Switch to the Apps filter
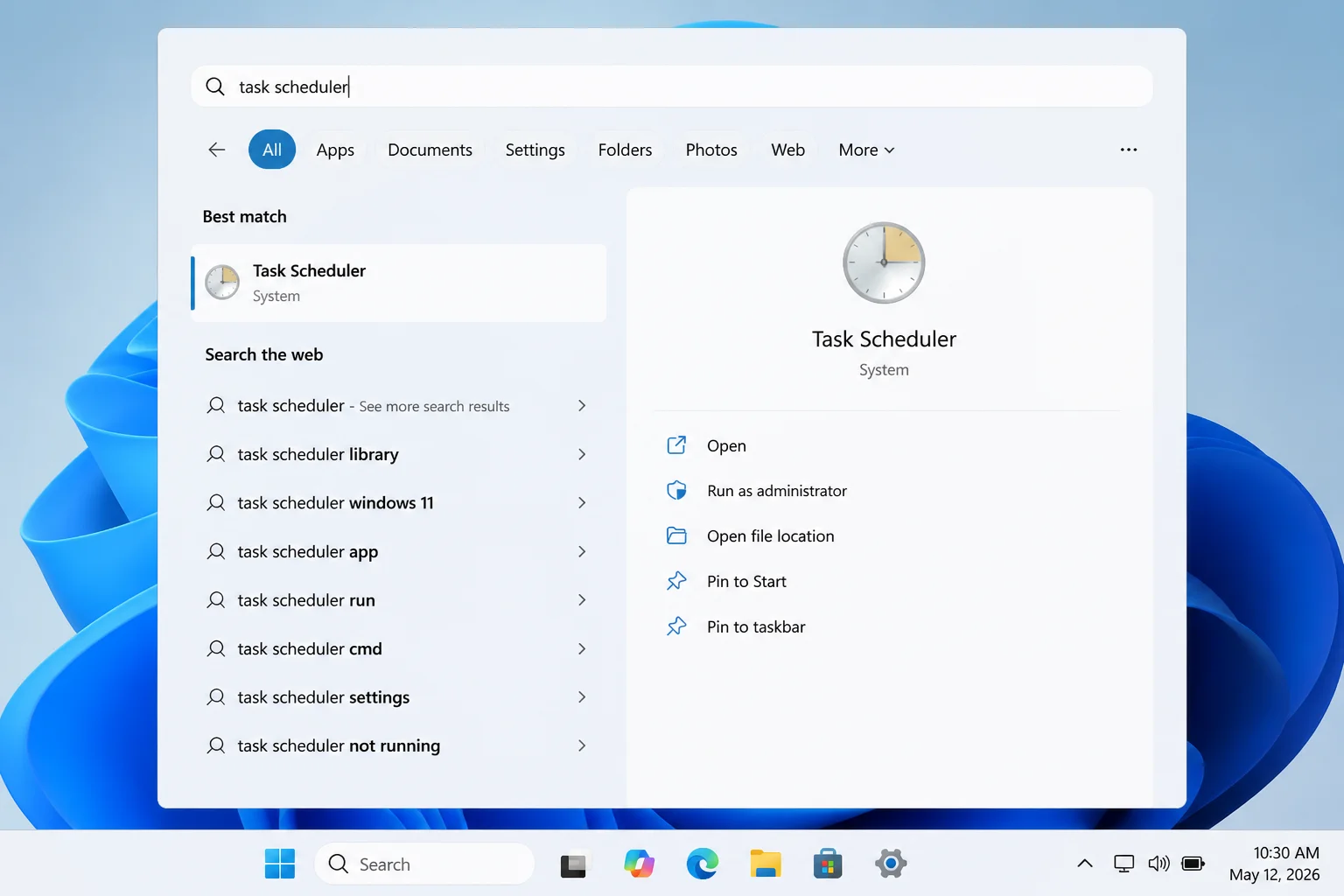1344x896 pixels. [x=335, y=150]
